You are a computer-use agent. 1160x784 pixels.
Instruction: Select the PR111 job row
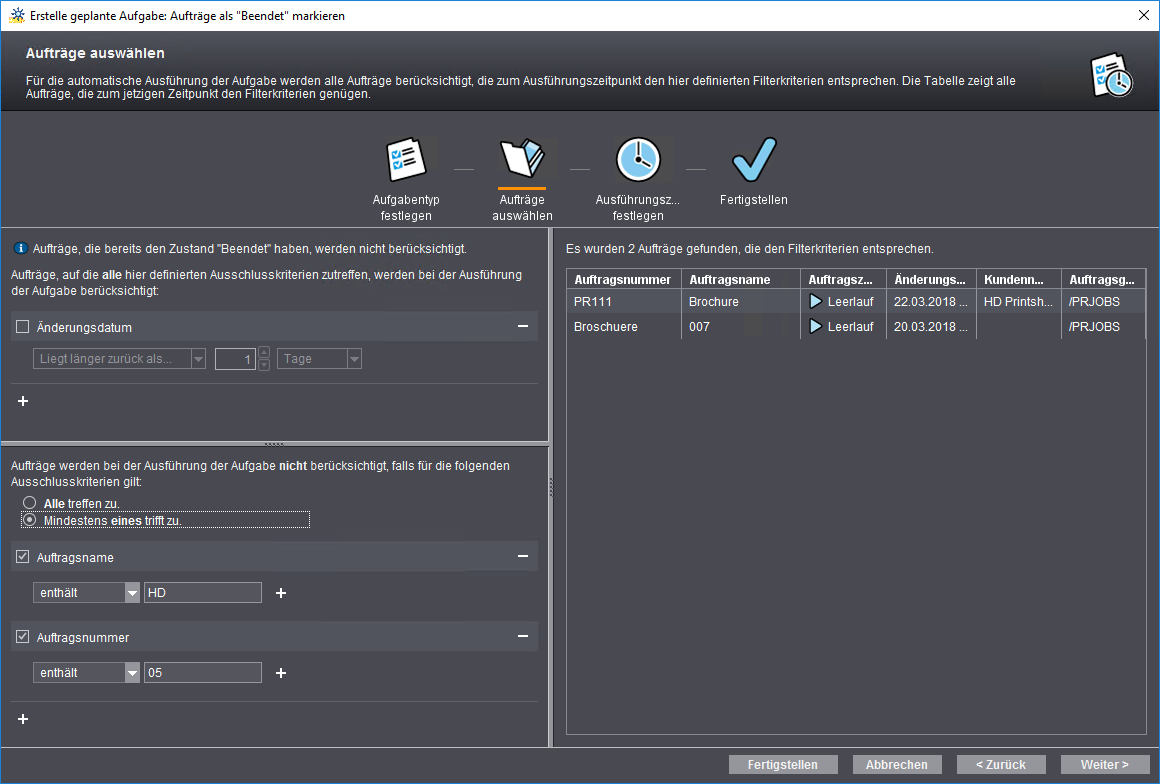click(856, 302)
